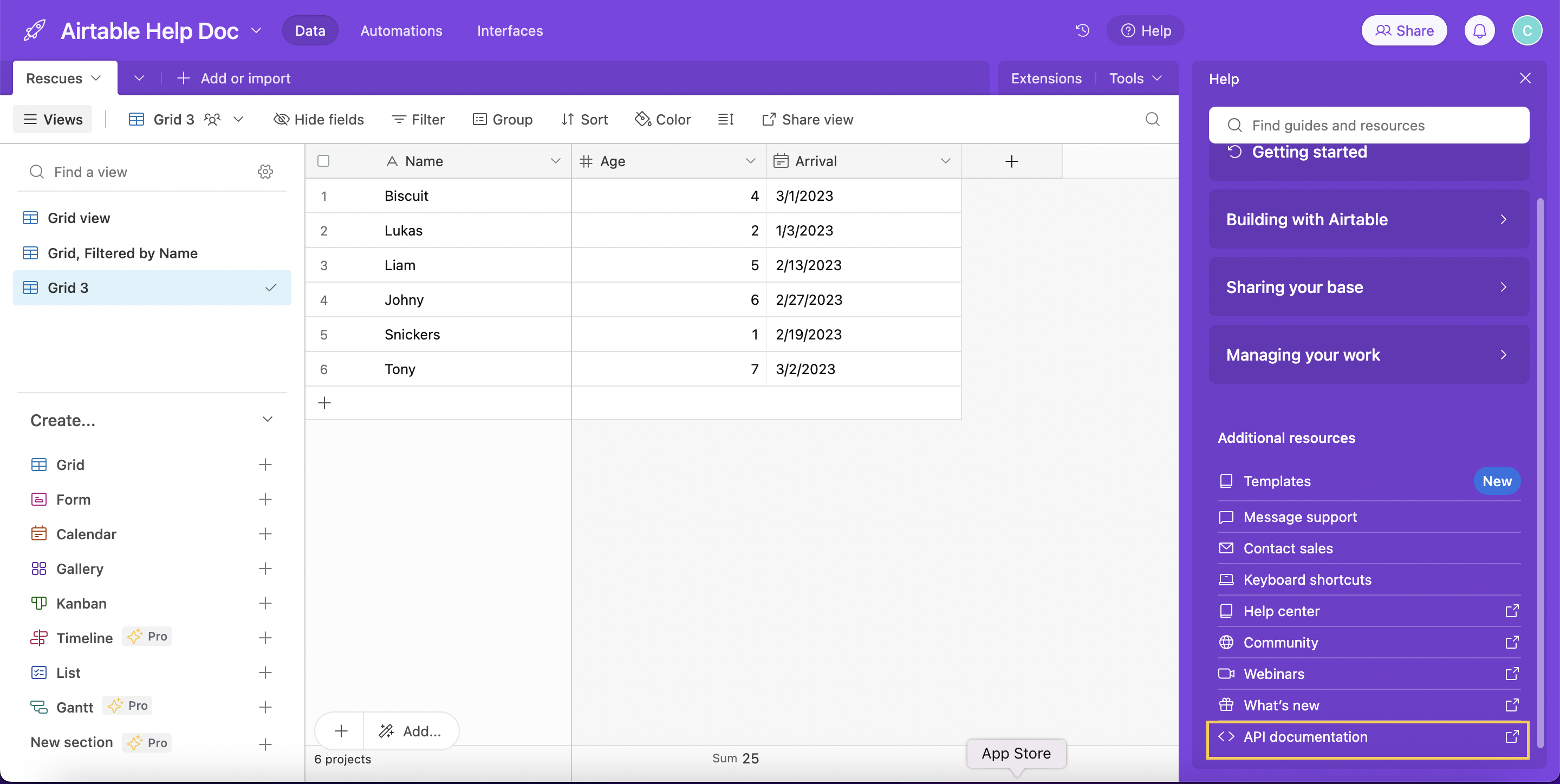Click the Share button
Screen dimensions: 1560x784
[x=1404, y=30]
